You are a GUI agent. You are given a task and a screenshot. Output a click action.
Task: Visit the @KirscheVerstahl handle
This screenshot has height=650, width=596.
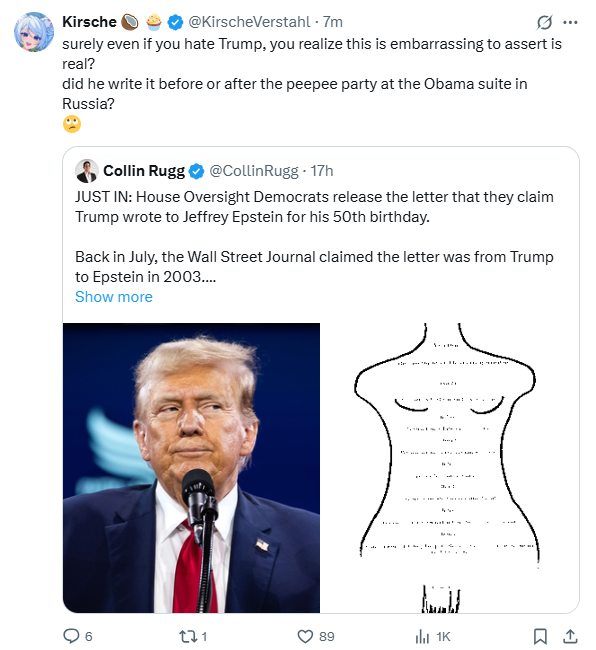(249, 22)
